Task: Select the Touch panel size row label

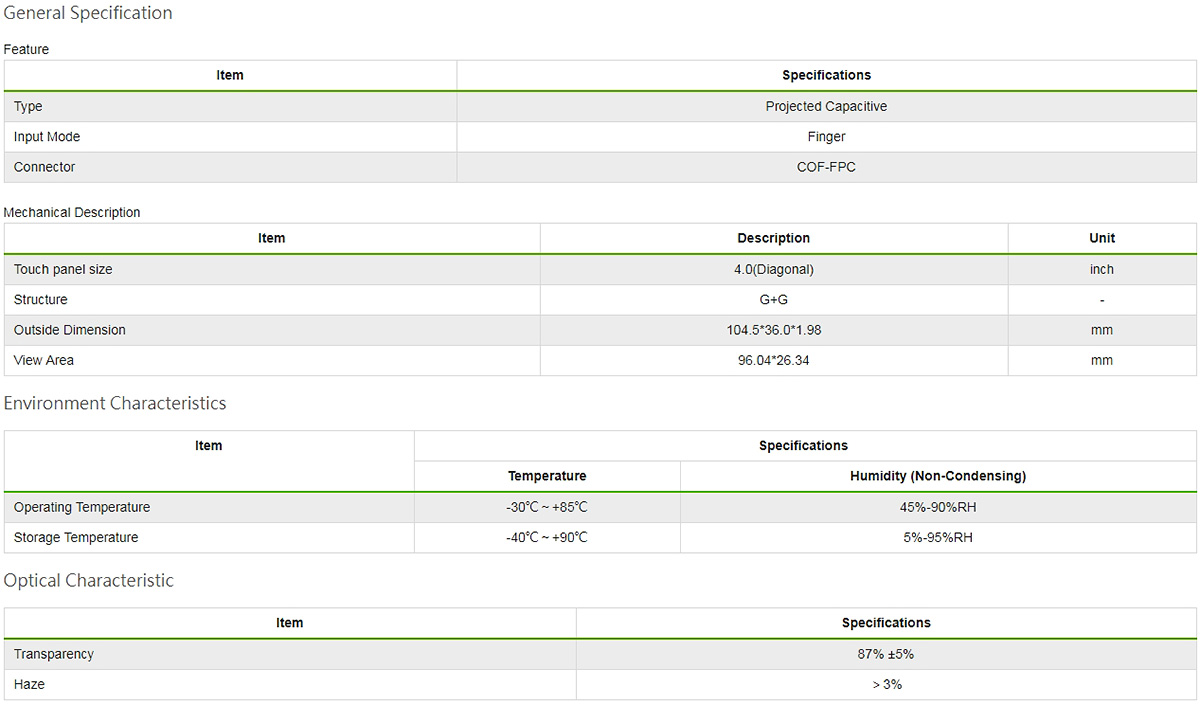Action: [63, 270]
